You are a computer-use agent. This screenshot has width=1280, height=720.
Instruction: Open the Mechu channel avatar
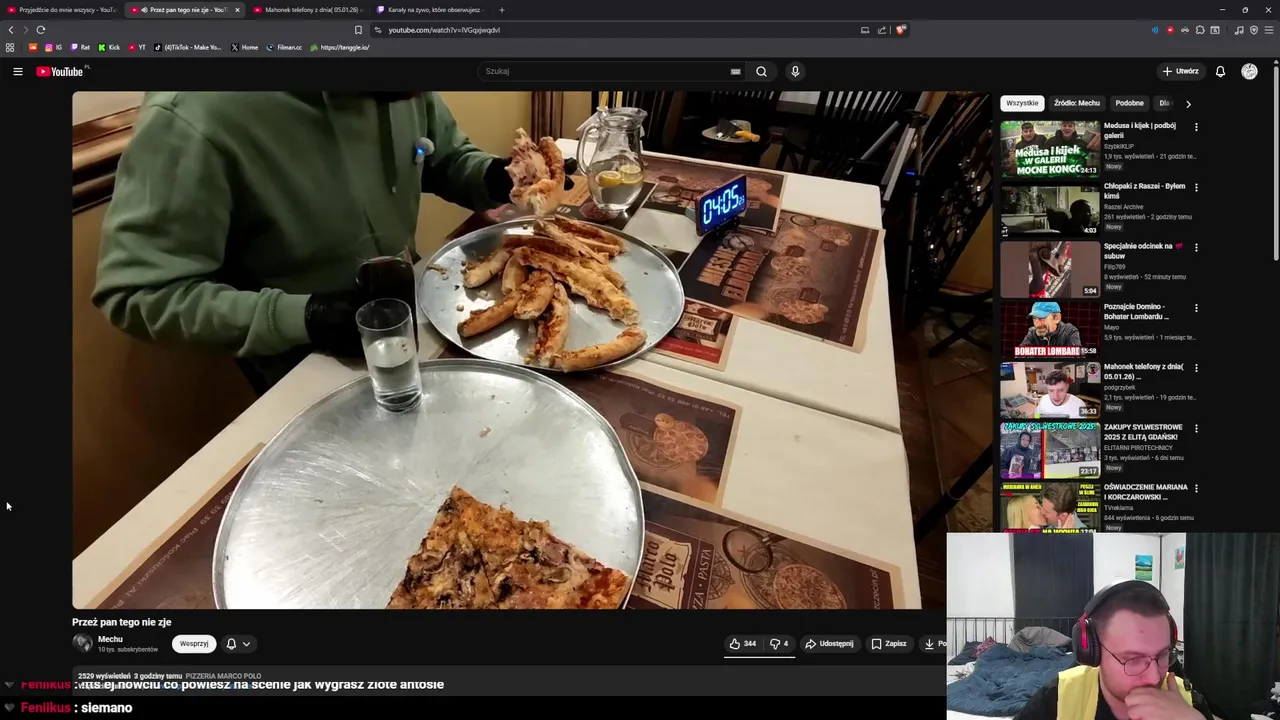pyautogui.click(x=82, y=644)
